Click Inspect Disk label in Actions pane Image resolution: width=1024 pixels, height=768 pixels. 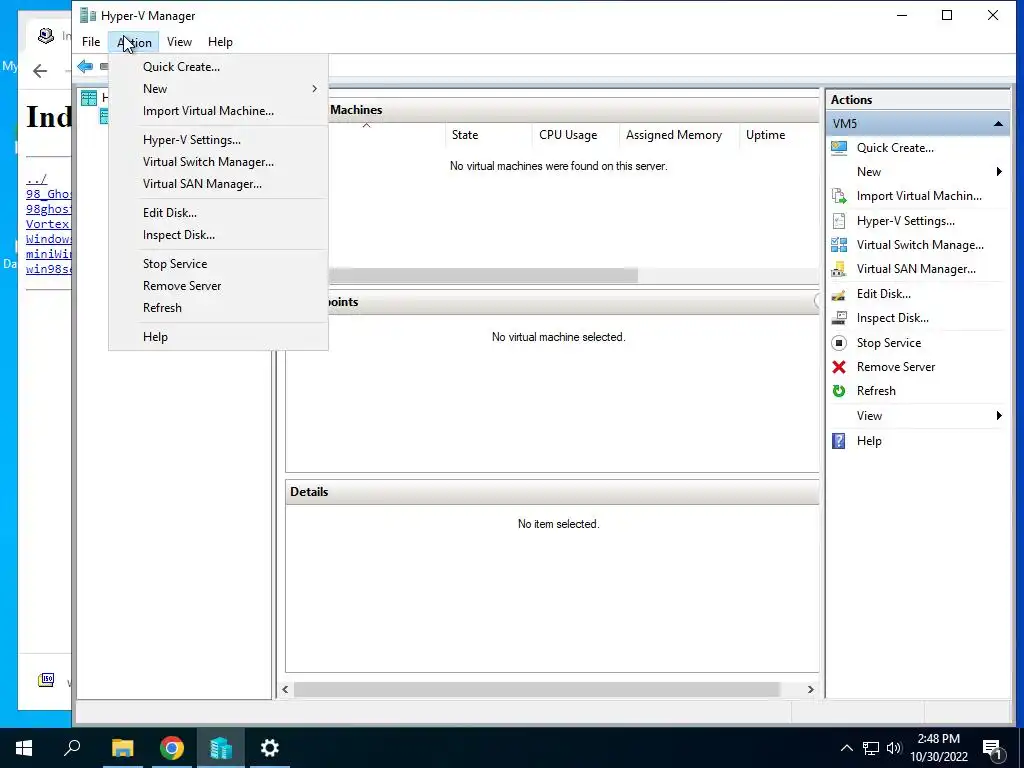pyautogui.click(x=893, y=318)
